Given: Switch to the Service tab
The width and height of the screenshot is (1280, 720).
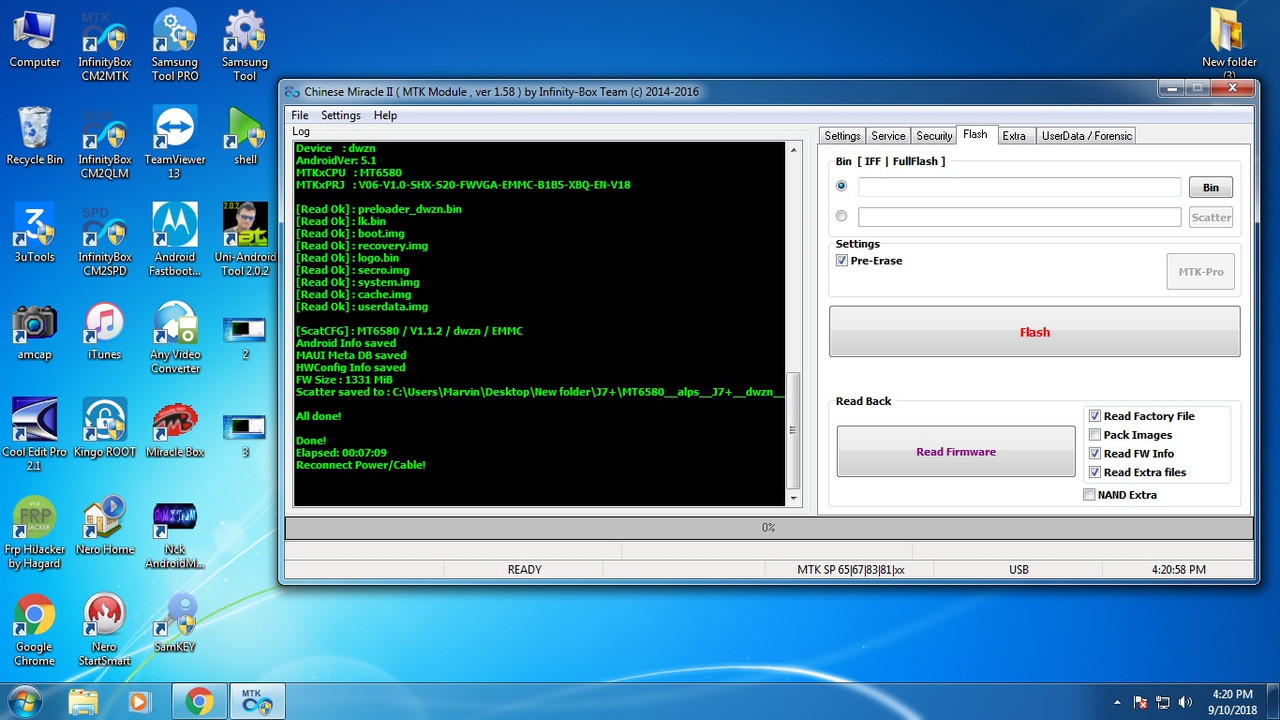Looking at the screenshot, I should pos(888,136).
